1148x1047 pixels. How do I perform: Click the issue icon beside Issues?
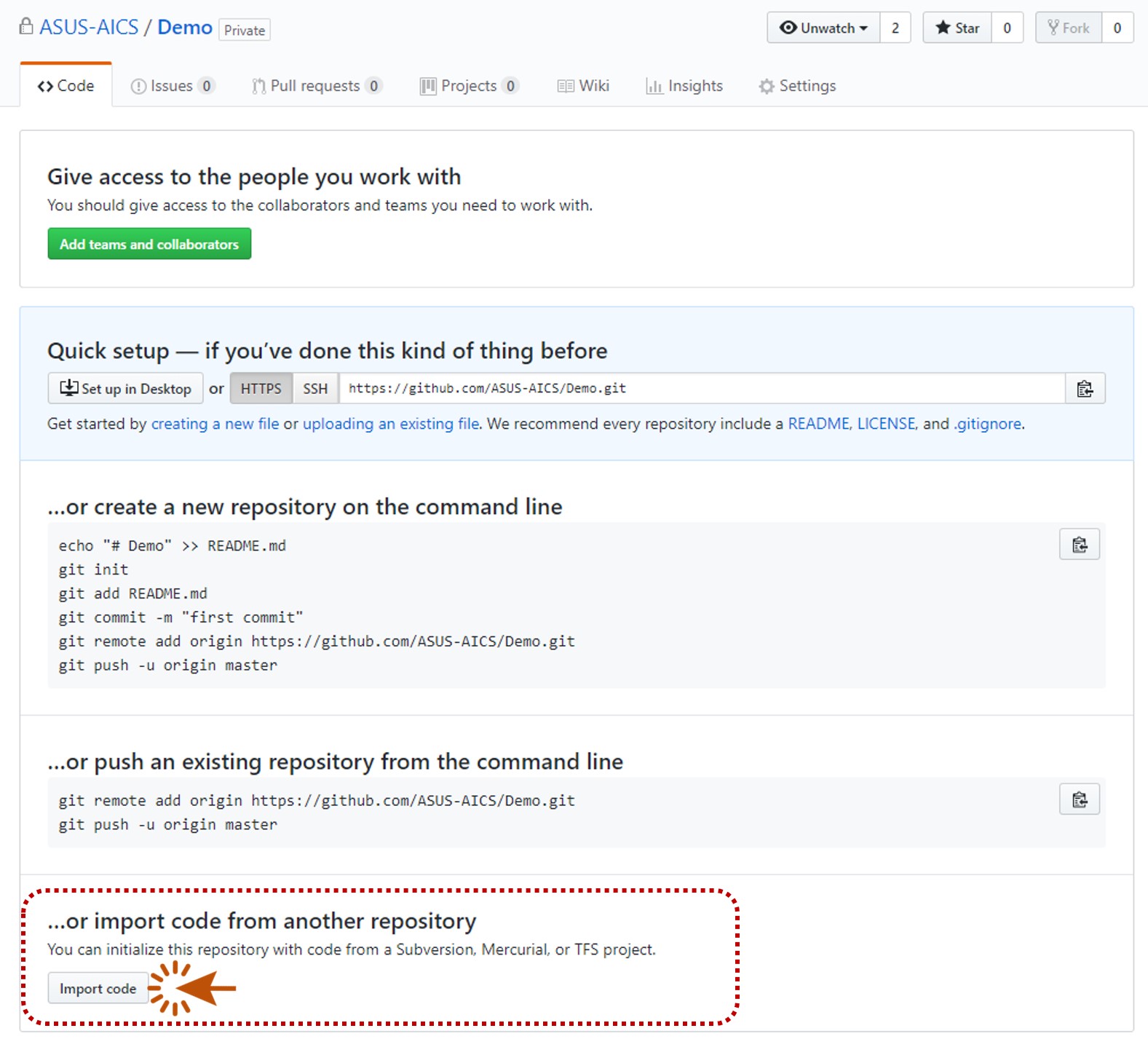(138, 87)
